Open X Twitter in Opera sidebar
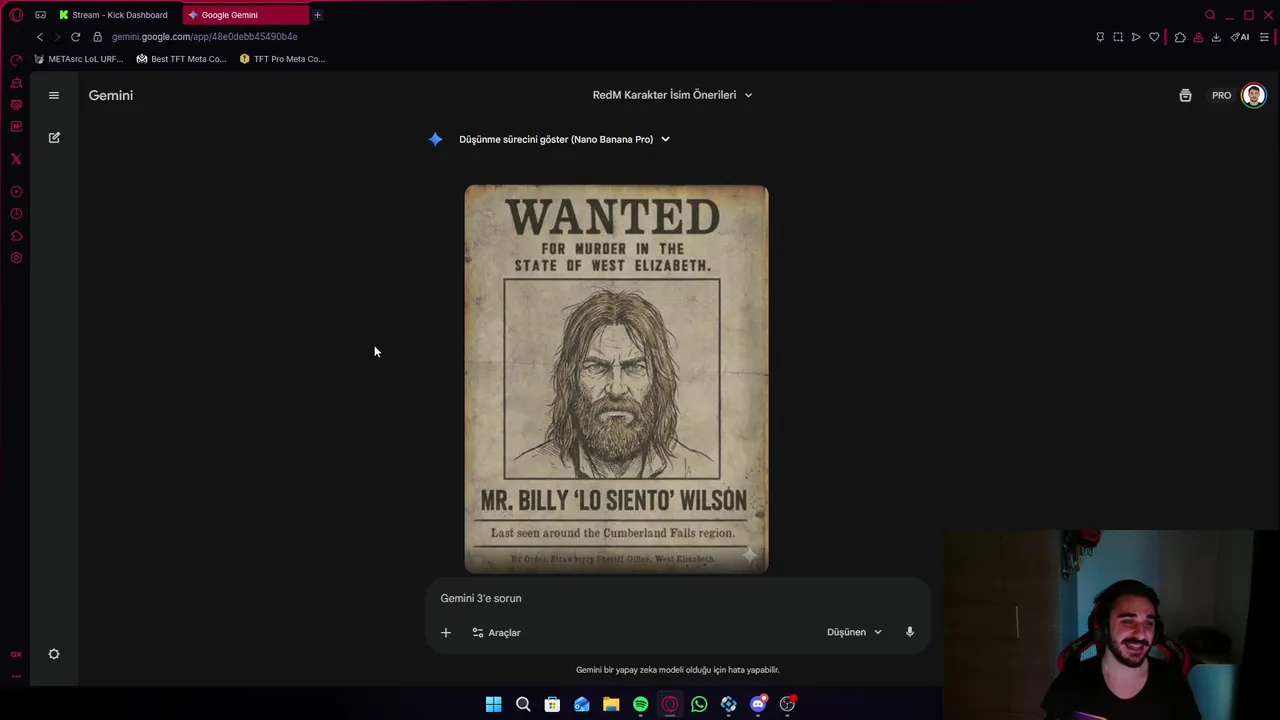 [x=16, y=159]
